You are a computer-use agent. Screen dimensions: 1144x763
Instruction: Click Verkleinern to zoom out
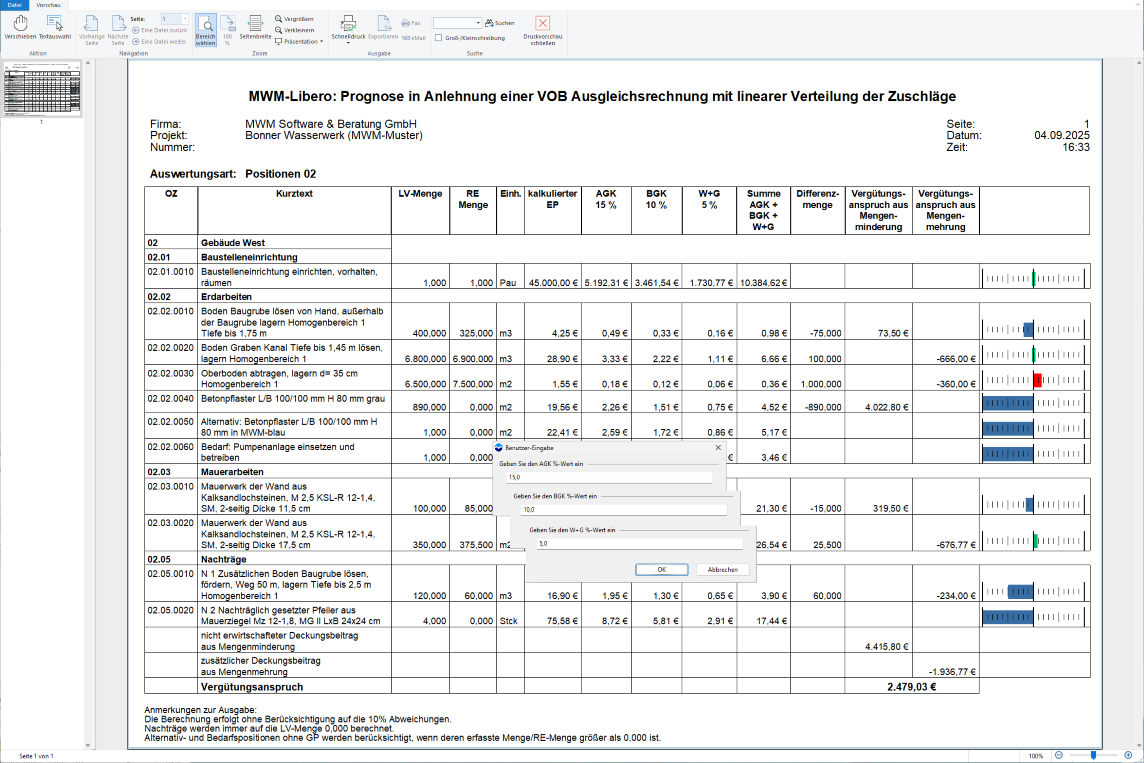(294, 30)
